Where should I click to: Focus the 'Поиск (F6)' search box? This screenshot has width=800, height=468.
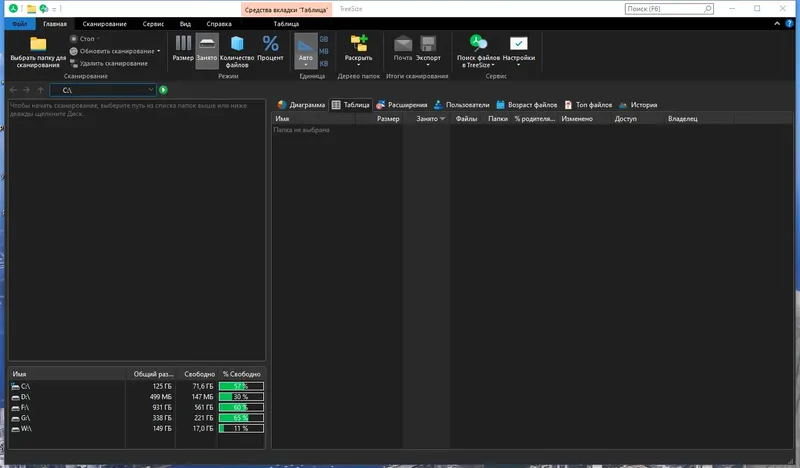(x=669, y=9)
